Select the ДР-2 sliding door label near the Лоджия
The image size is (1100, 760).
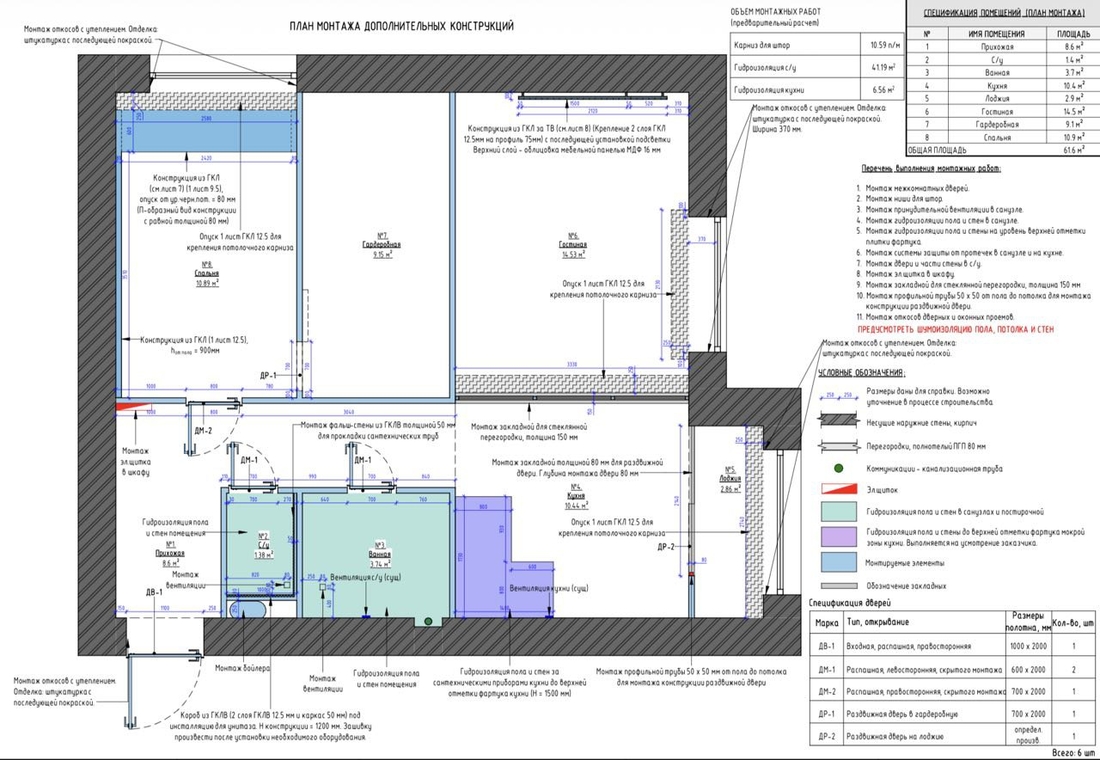coord(666,547)
